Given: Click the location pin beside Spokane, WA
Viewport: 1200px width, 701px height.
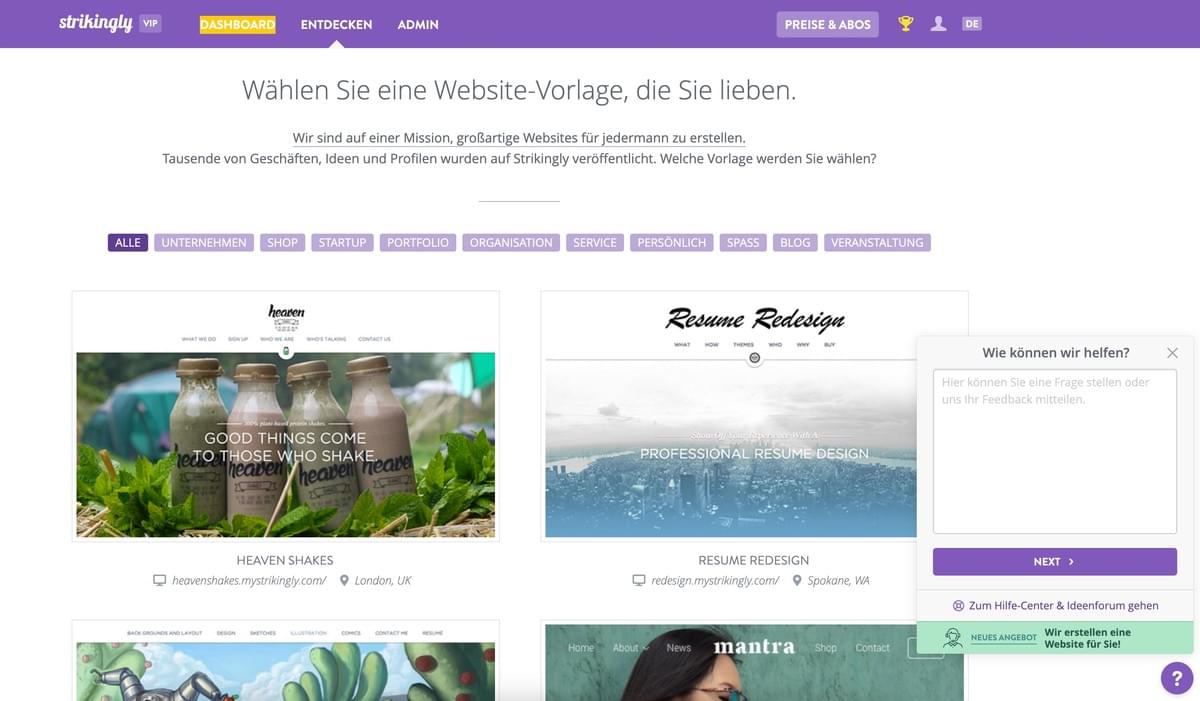Looking at the screenshot, I should (x=797, y=580).
